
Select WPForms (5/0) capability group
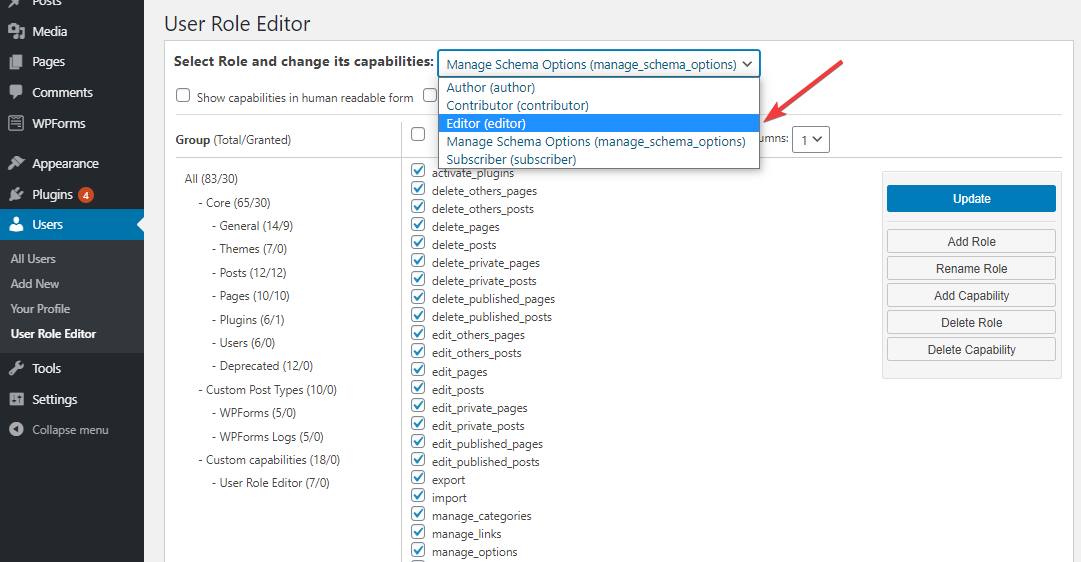[x=257, y=412]
